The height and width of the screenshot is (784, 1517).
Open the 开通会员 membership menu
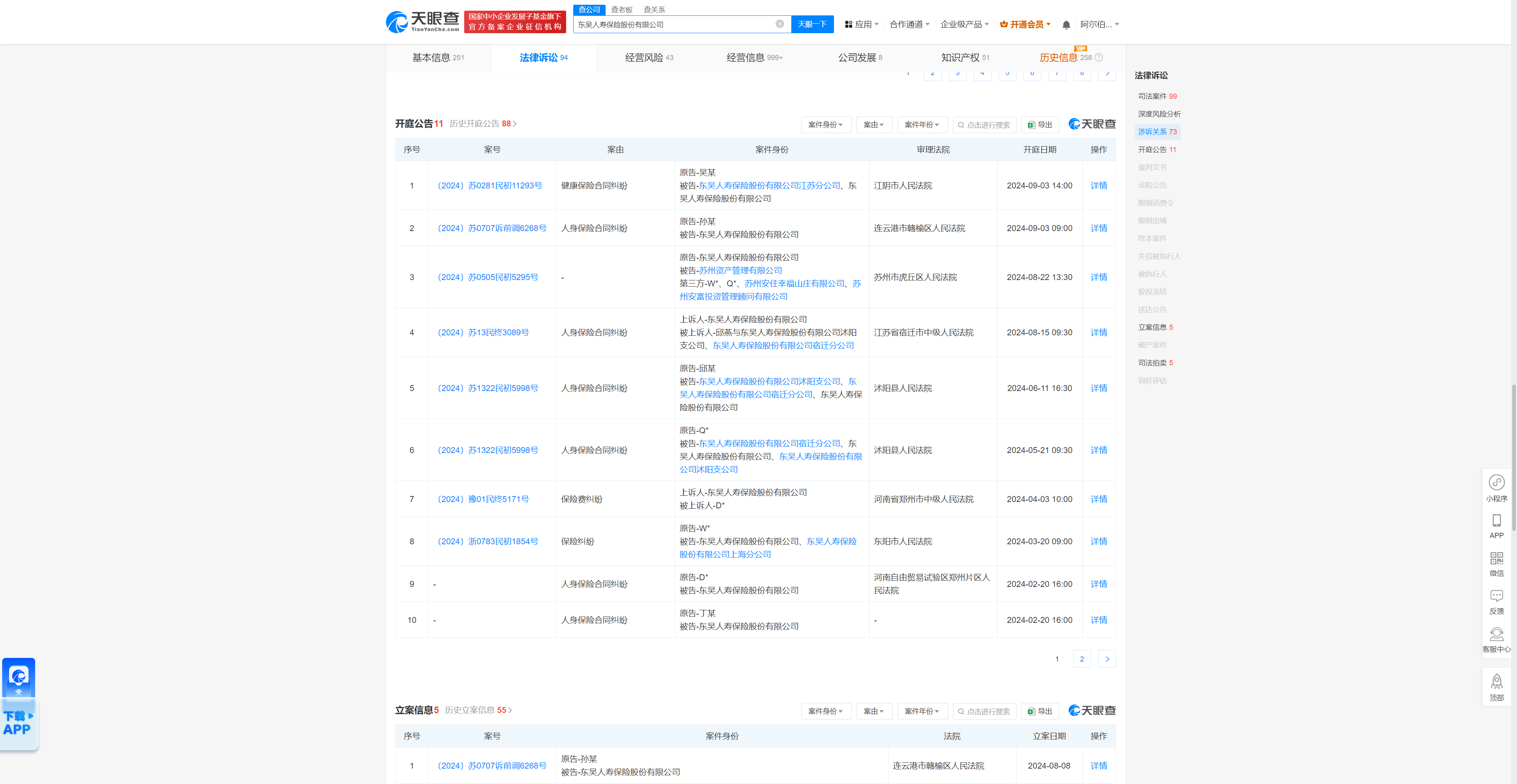(x=1025, y=24)
